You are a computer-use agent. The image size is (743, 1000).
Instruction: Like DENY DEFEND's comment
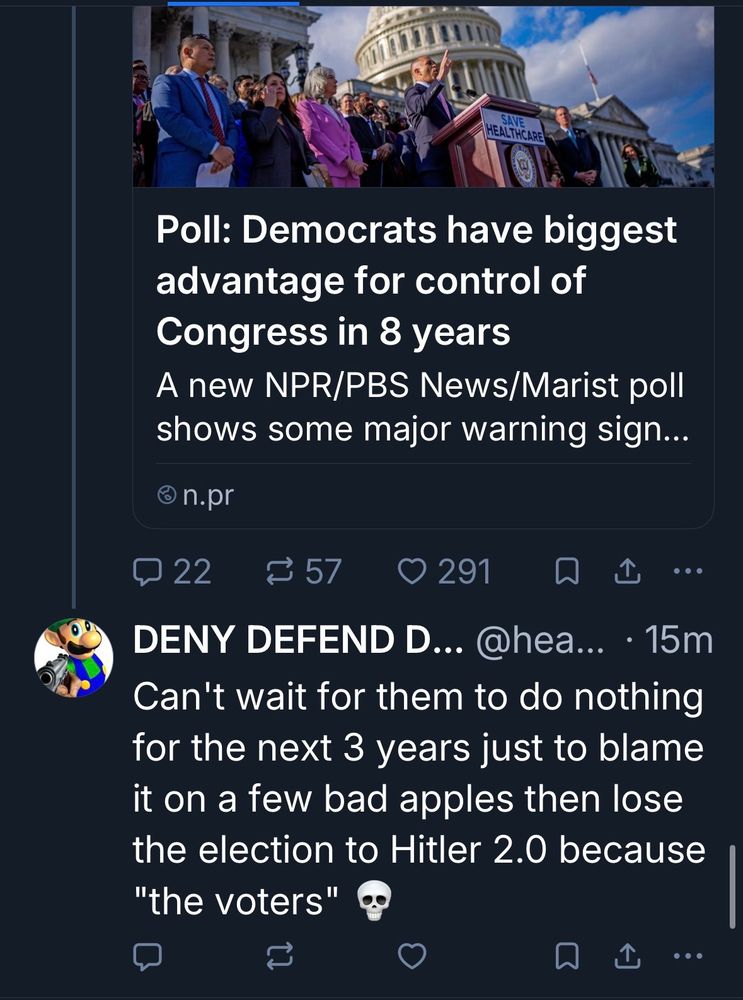tap(412, 957)
